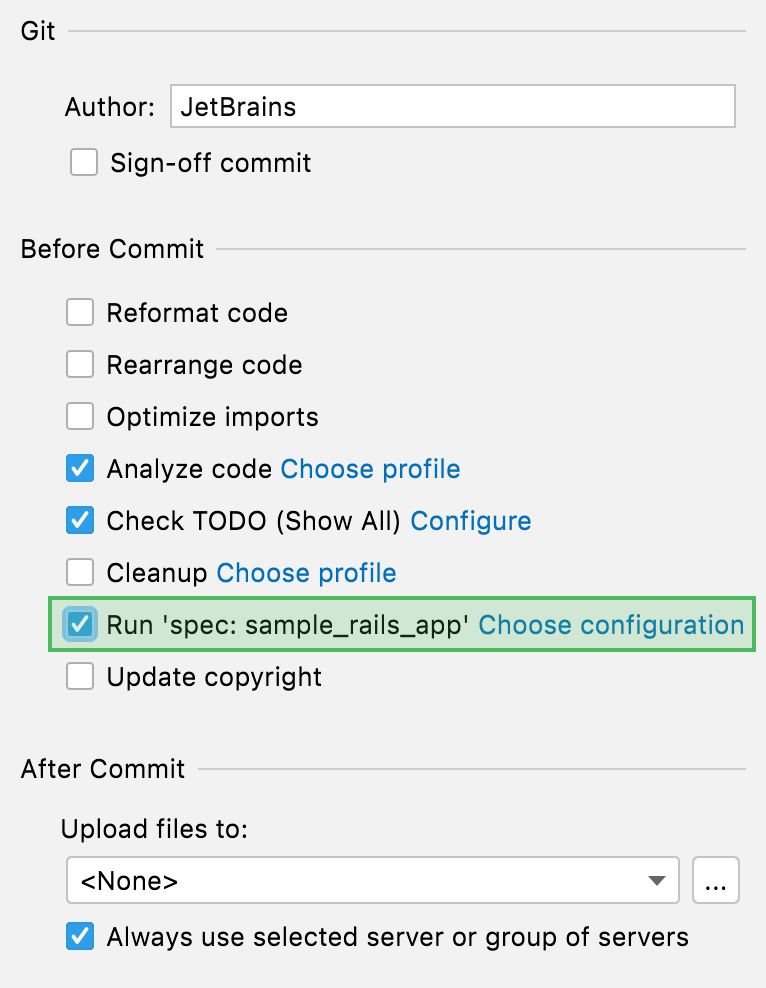Disable Check TODO before commit
The image size is (766, 988).
(x=80, y=520)
